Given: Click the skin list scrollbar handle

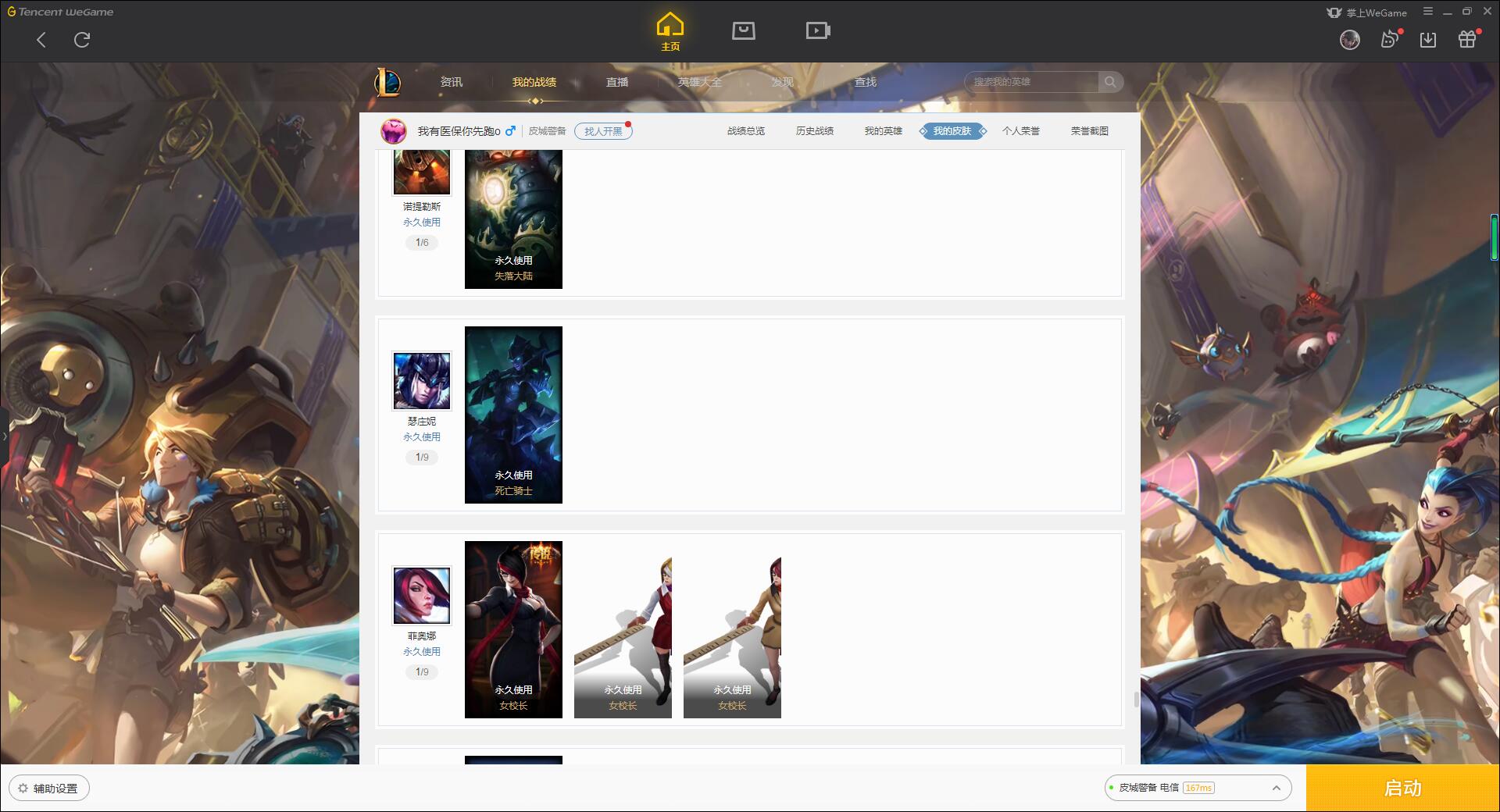Looking at the screenshot, I should tap(1136, 700).
